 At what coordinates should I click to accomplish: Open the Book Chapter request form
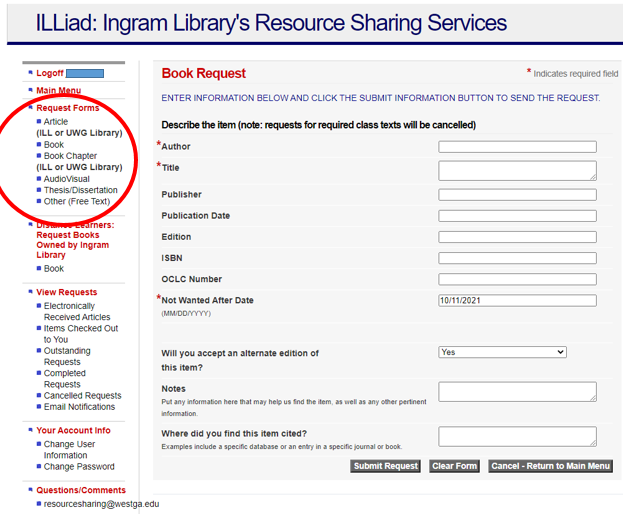pos(70,156)
